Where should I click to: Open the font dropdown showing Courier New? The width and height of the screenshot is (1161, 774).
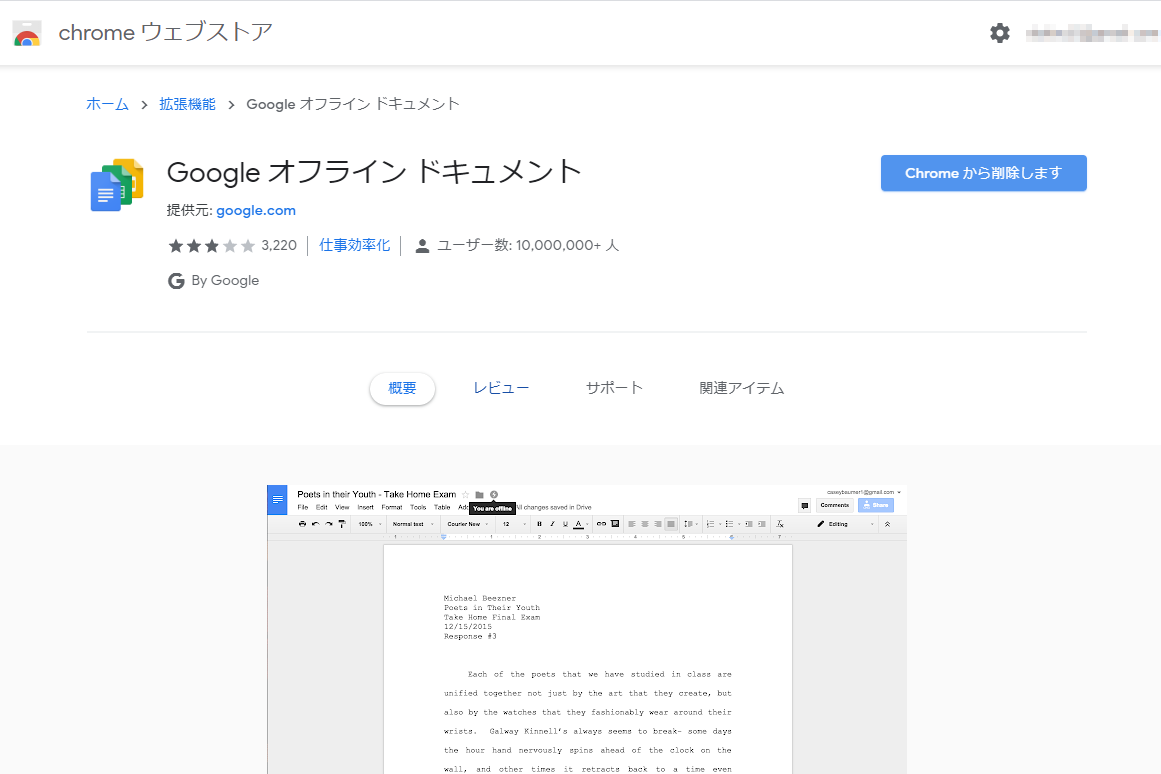tap(463, 525)
